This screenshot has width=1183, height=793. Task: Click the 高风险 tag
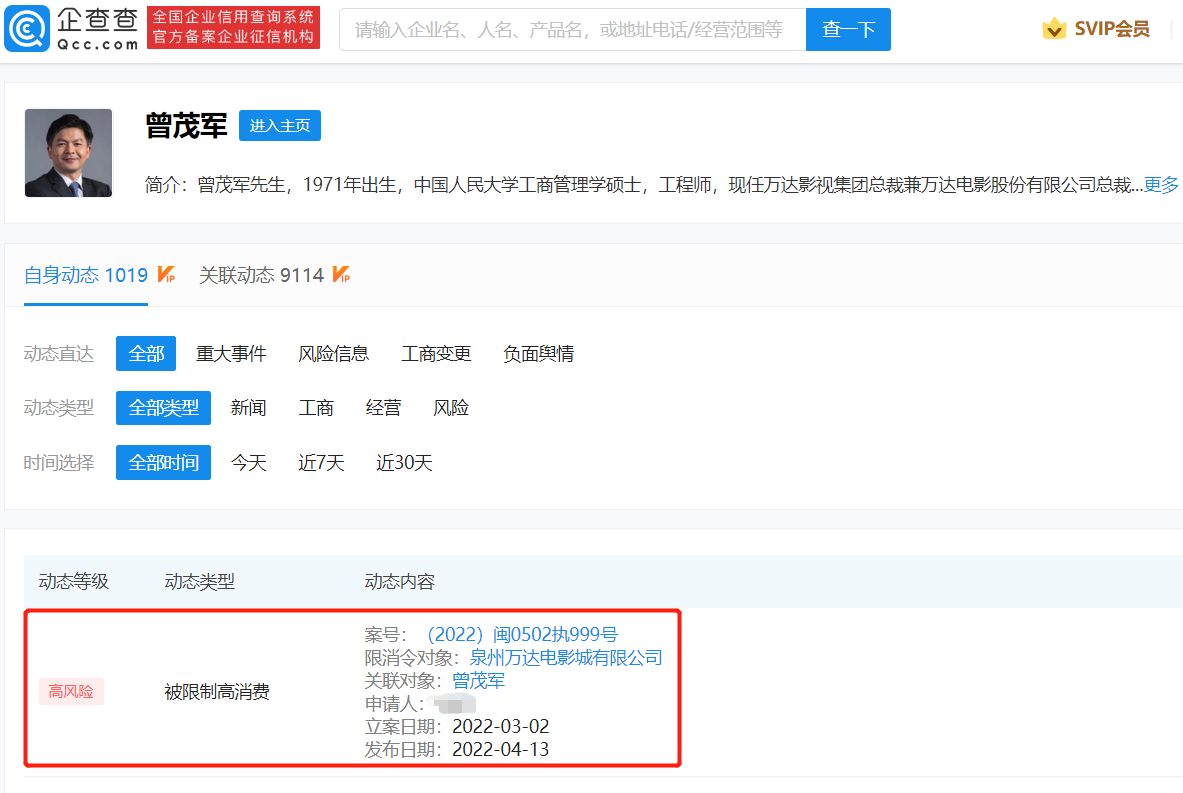[71, 691]
